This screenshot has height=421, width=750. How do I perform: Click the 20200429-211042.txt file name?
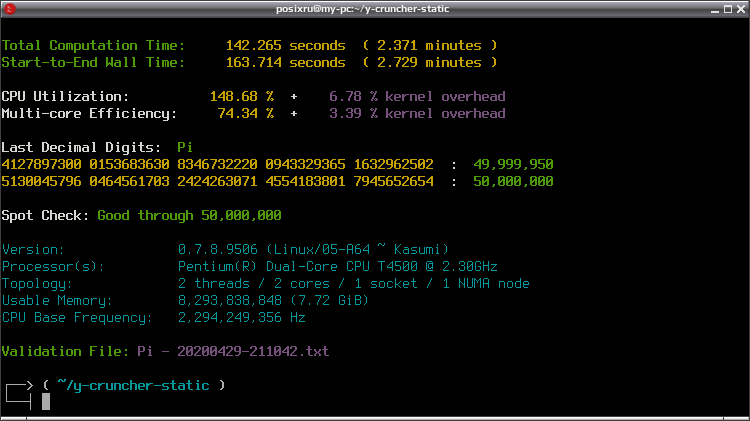click(253, 352)
